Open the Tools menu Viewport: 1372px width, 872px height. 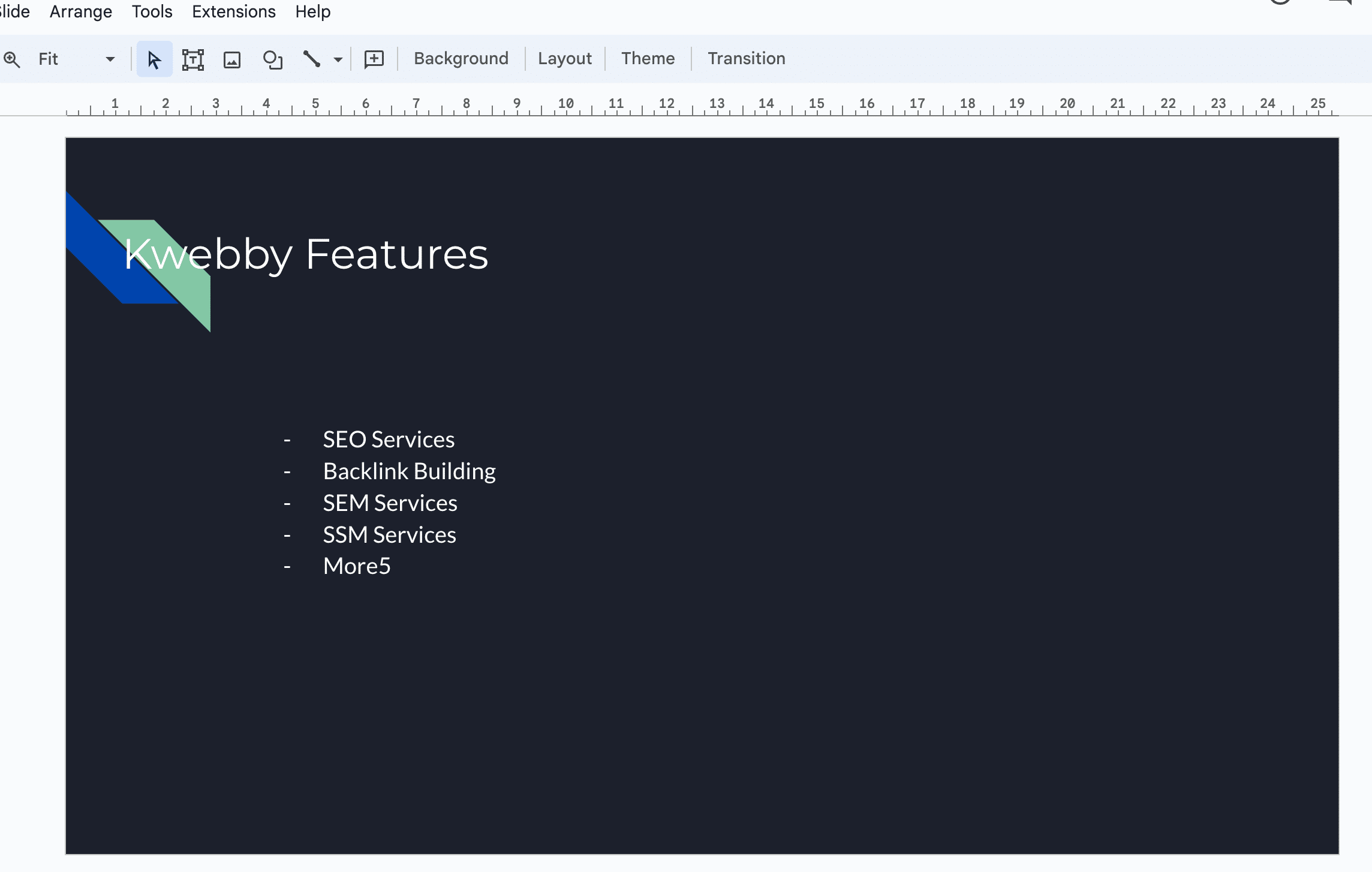(152, 11)
